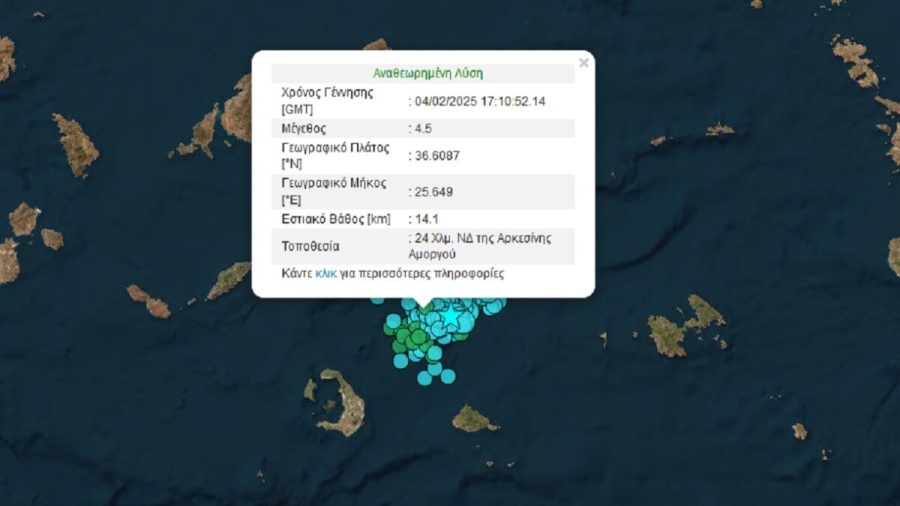This screenshot has height=506, width=900.
Task: Click the 'Εστιακό Βάθος [km]' label
Action: coord(335,218)
